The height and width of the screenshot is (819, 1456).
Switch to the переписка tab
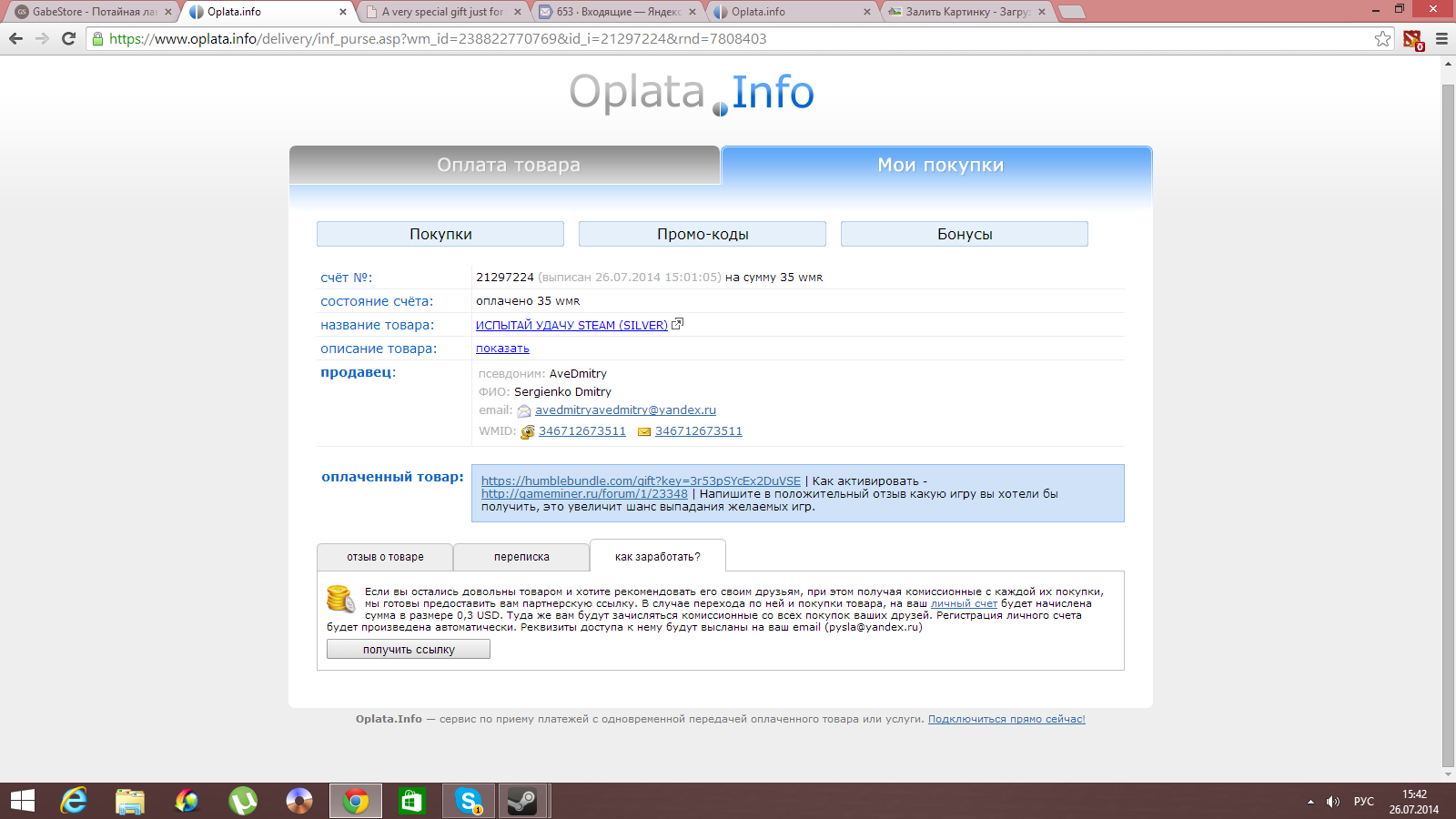(x=521, y=557)
